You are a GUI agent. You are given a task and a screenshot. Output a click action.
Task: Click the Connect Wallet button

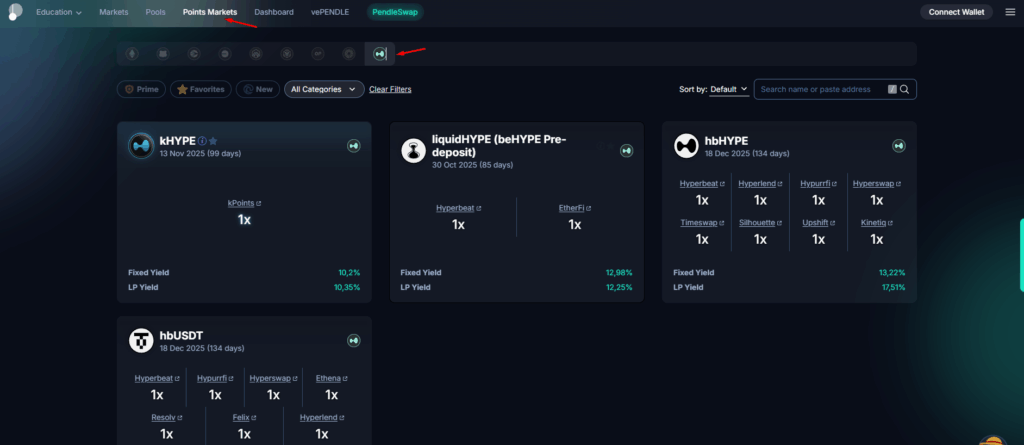[956, 12]
